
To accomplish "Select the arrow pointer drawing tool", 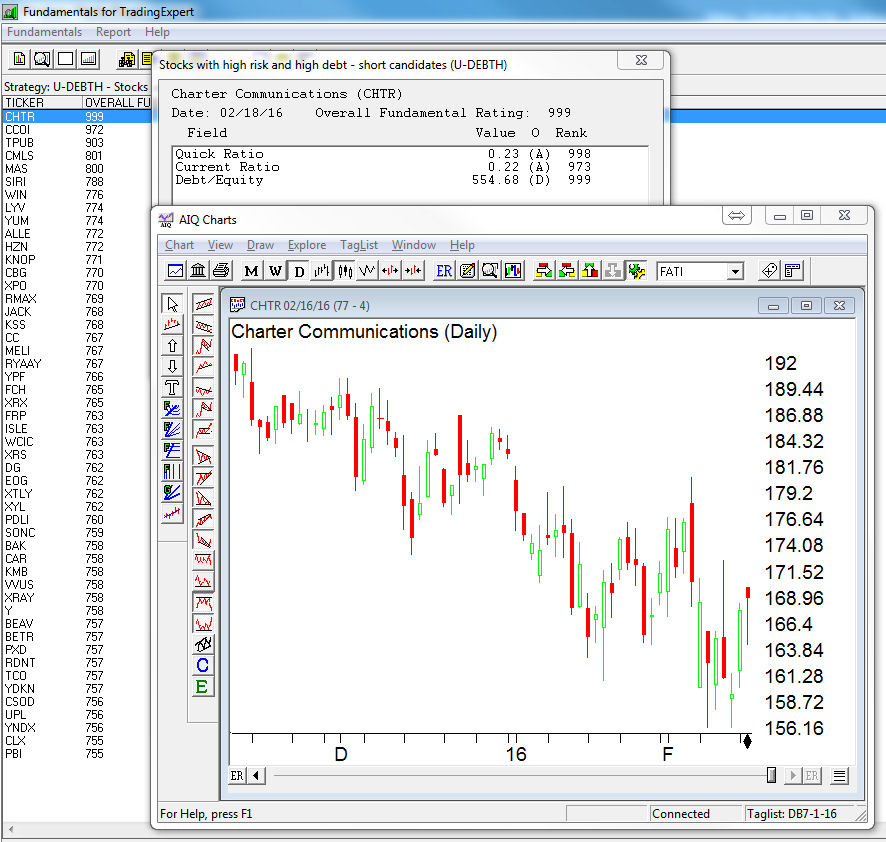I will [172, 304].
